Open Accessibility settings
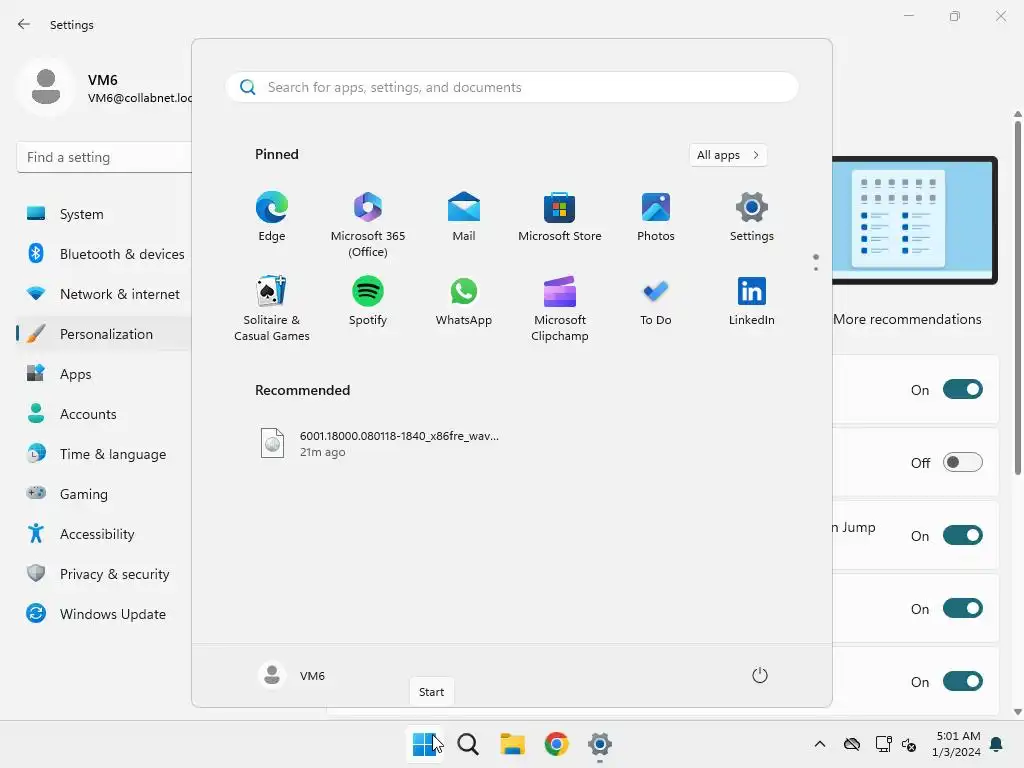Screen dimensions: 1024x768 tap(104, 534)
